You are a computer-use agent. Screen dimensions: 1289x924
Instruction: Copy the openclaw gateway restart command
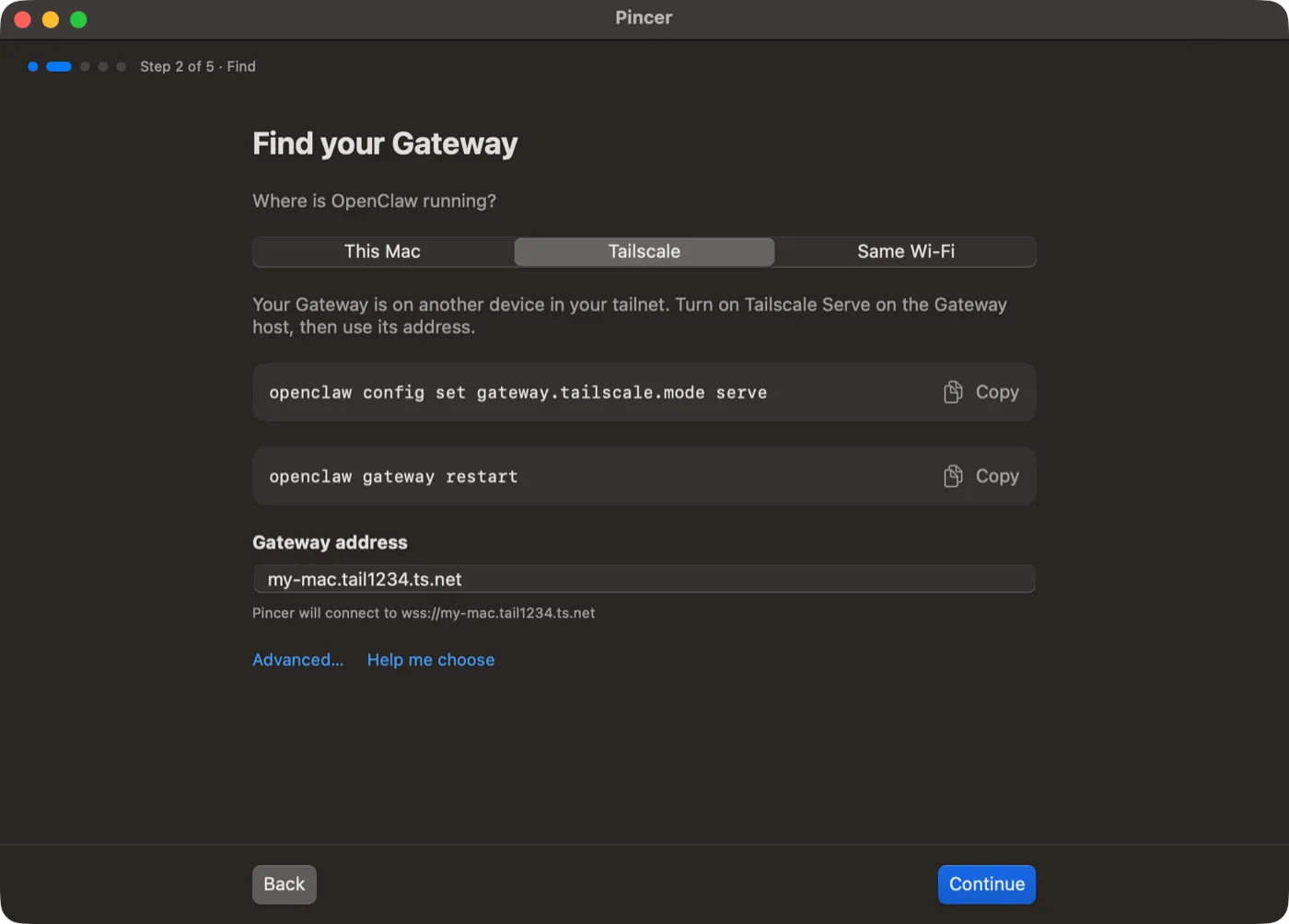point(981,476)
